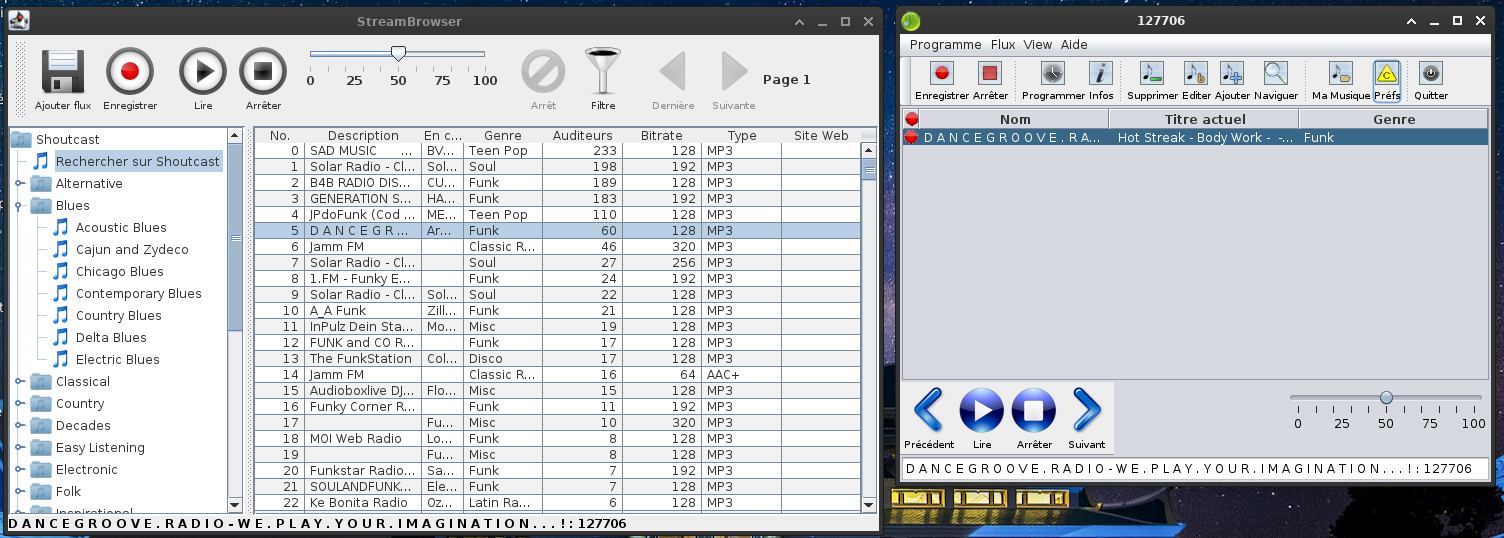
Task: Click the stream title field in 127706 window
Action: coord(1195,469)
